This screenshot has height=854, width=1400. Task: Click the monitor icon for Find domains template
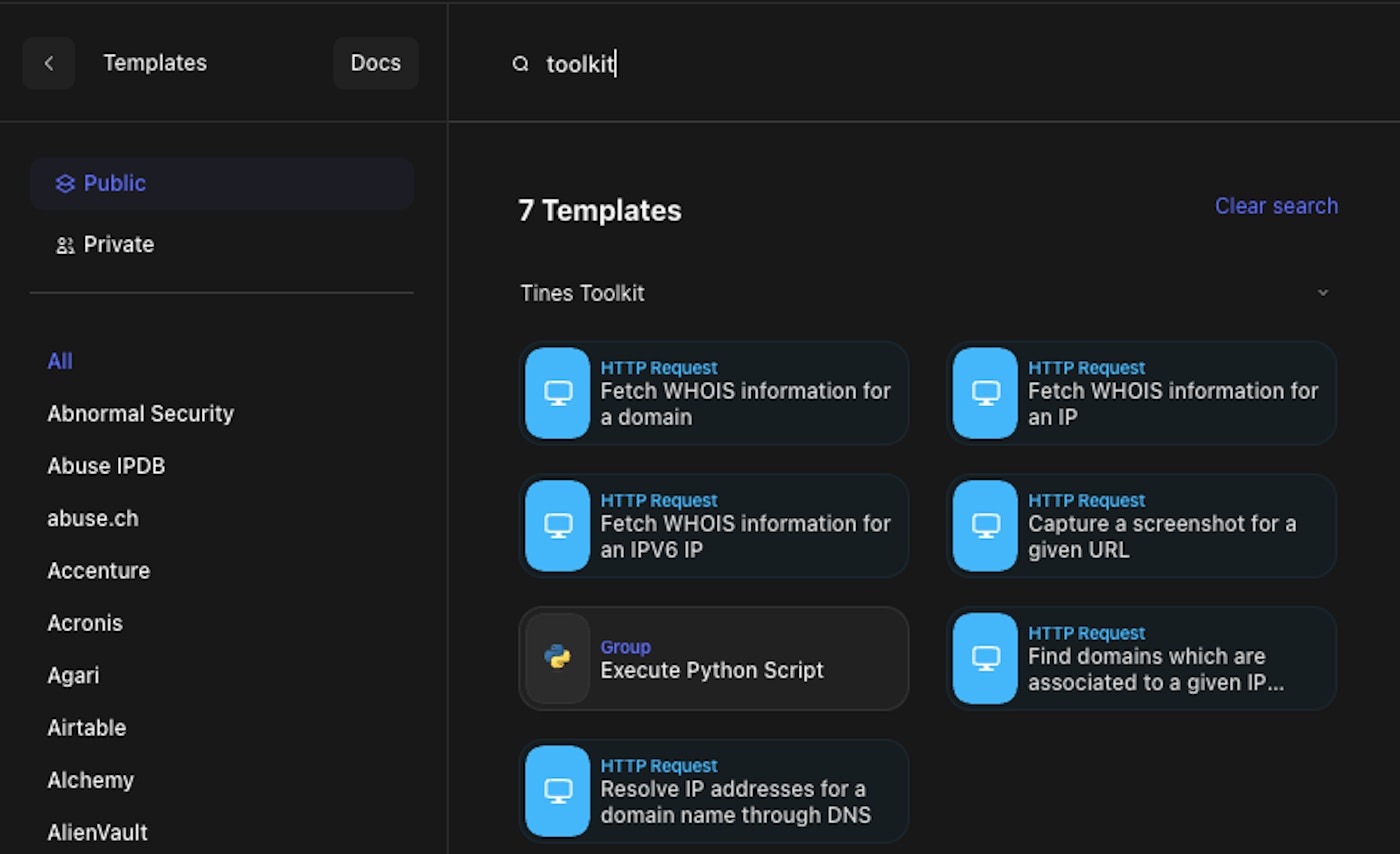[x=986, y=658]
